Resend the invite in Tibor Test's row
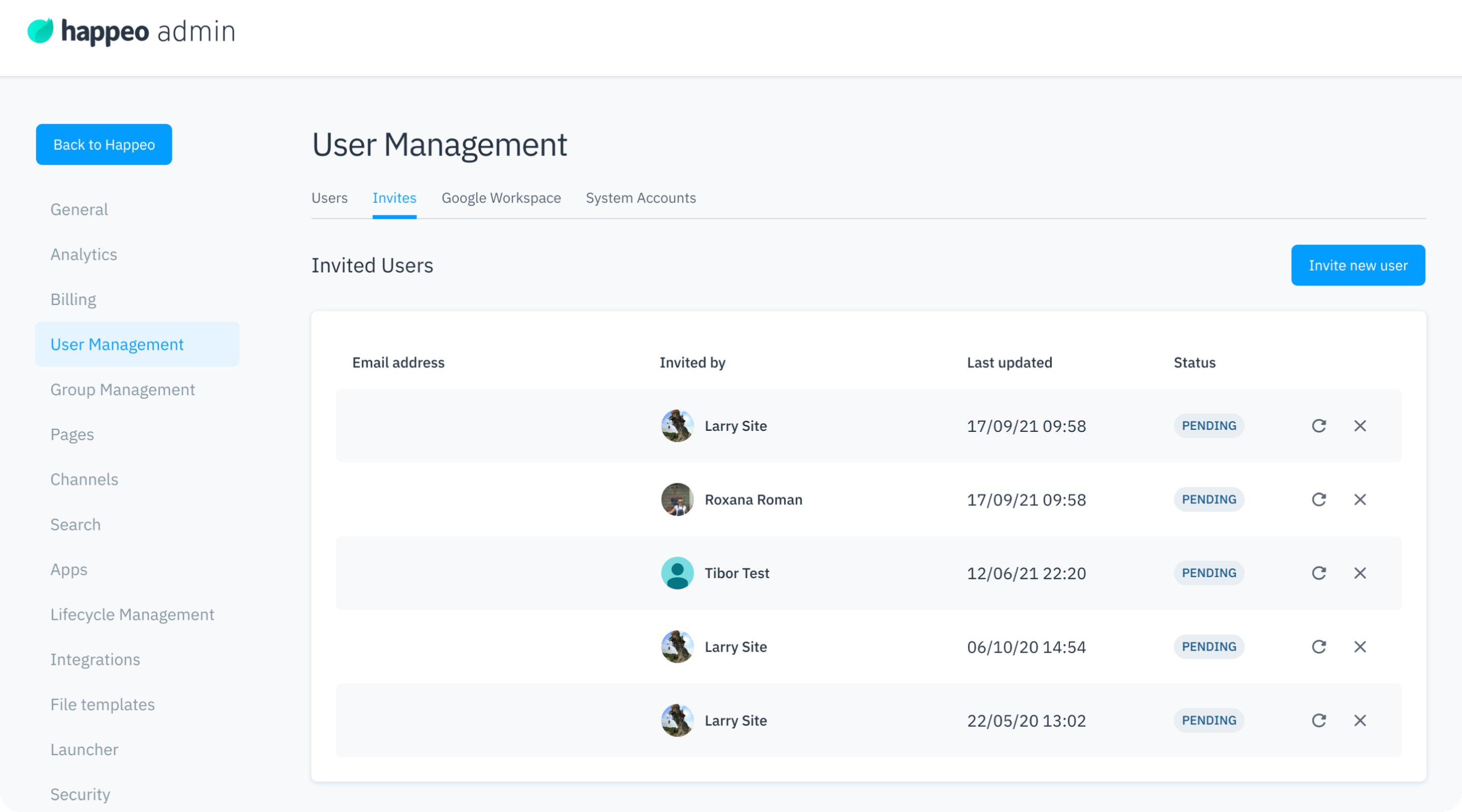Viewport: 1462px width, 812px height. point(1319,573)
